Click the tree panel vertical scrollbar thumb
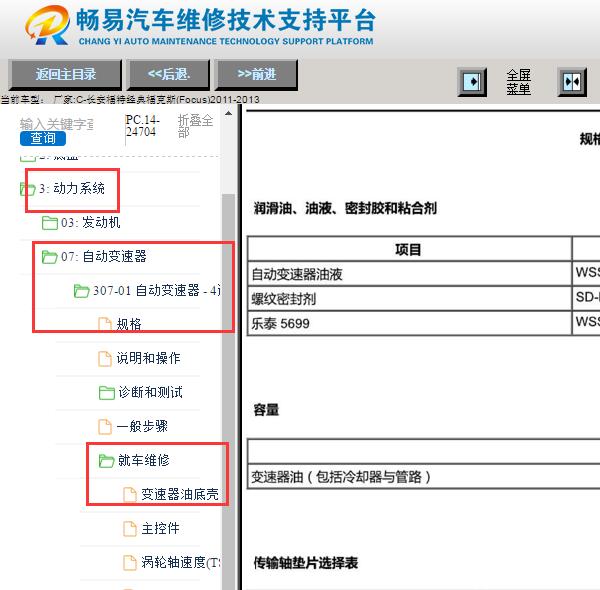600x590 pixels. [x=228, y=390]
